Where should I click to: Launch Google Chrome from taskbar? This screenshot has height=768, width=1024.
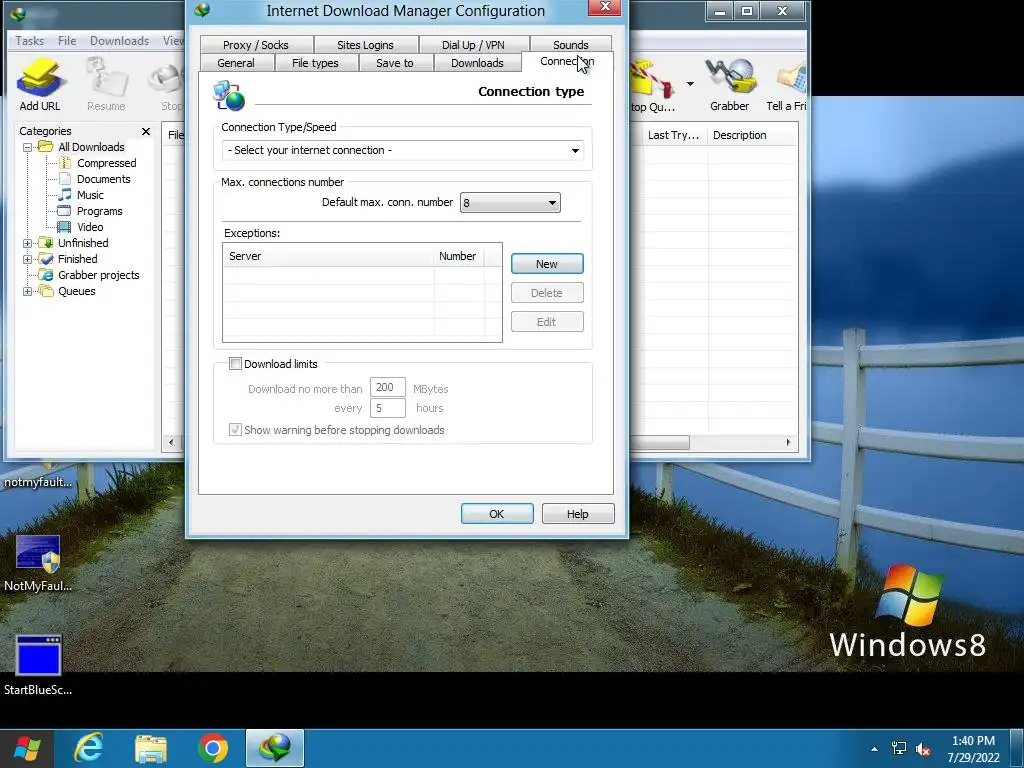click(x=213, y=748)
